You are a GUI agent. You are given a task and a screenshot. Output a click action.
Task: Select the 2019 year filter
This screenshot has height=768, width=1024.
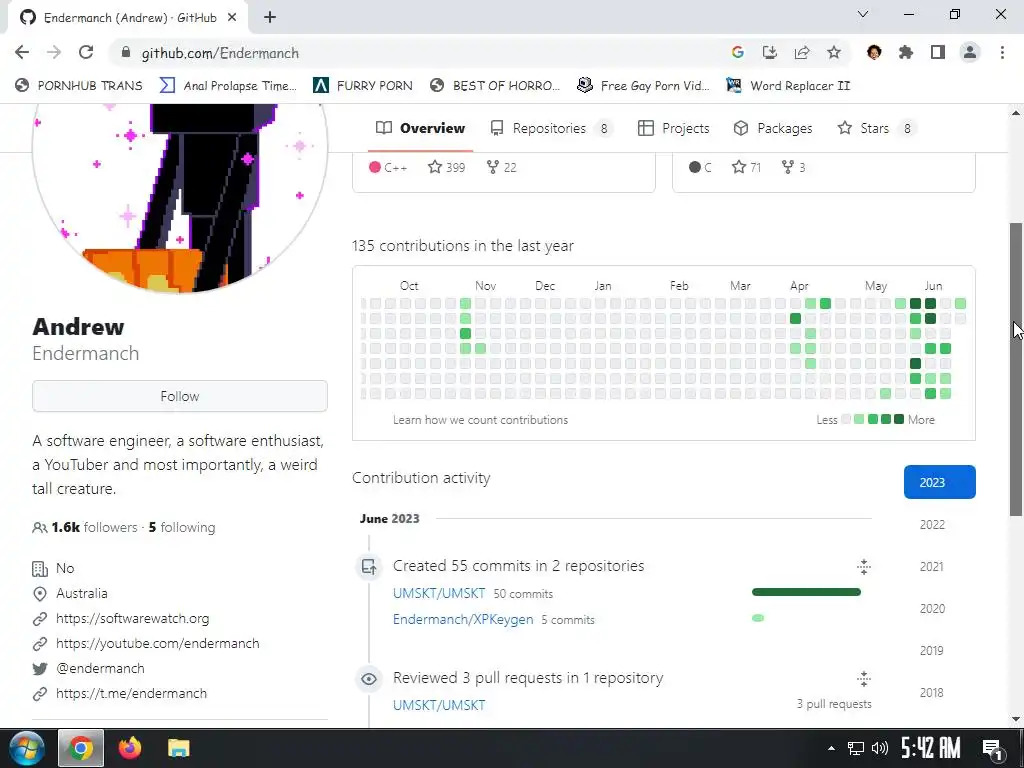pyautogui.click(x=932, y=650)
